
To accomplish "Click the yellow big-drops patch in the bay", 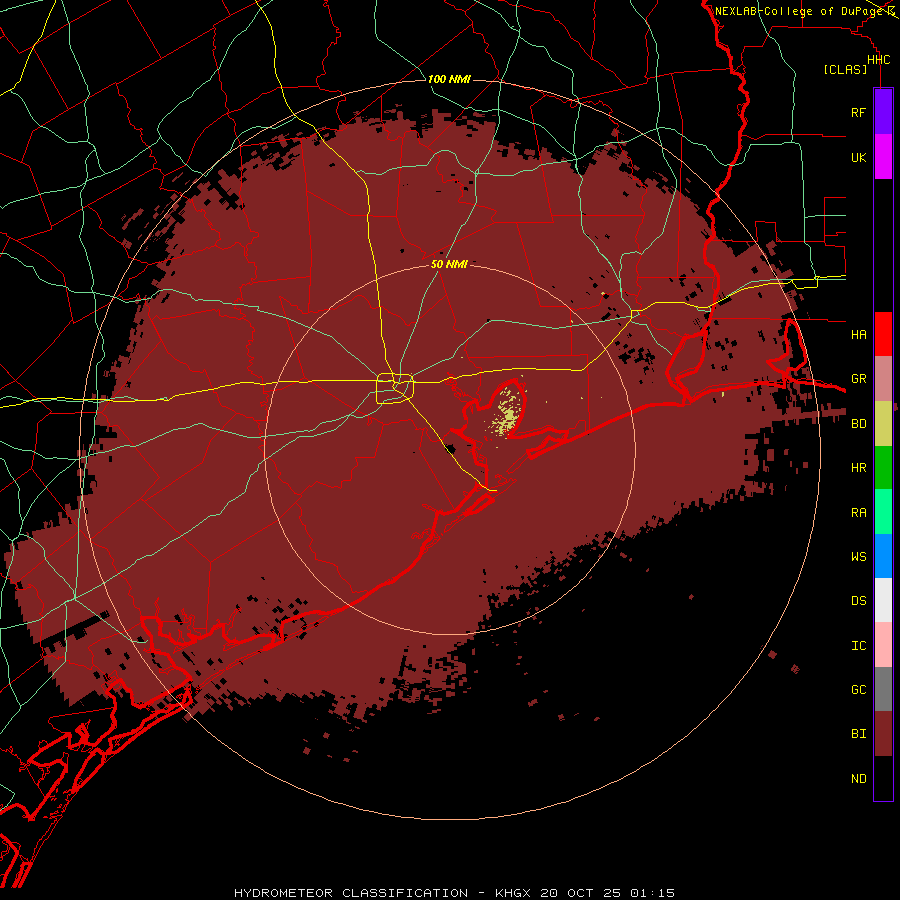I will point(506,412).
